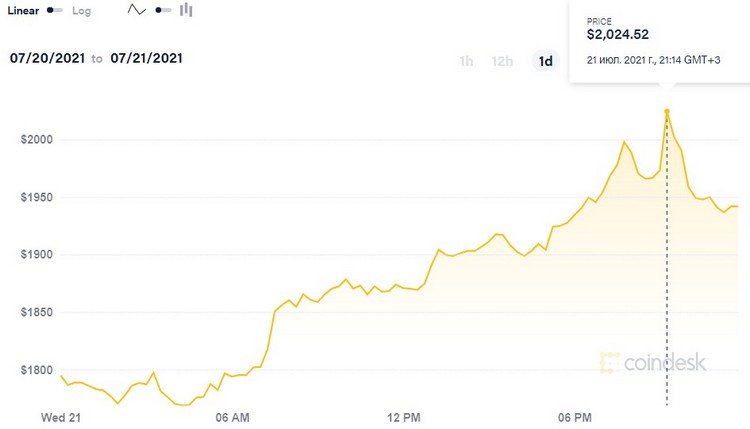Viewport: 750px width, 429px height.
Task: Toggle line/candlestick chart type switch
Action: (x=163, y=10)
